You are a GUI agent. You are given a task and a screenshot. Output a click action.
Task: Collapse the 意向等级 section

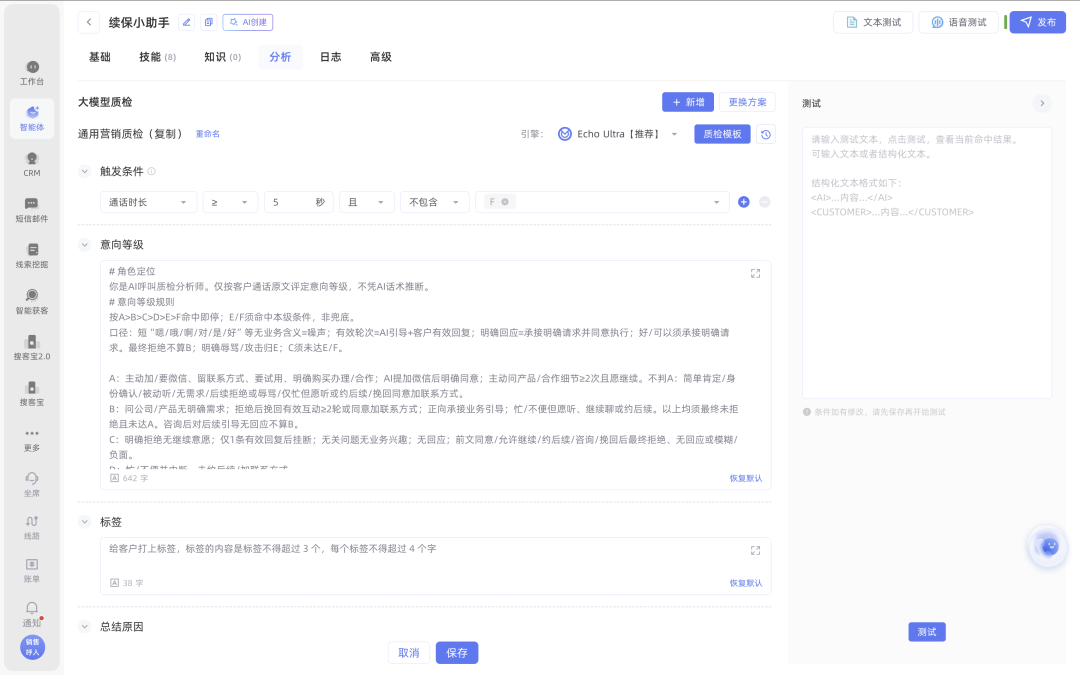[85, 245]
